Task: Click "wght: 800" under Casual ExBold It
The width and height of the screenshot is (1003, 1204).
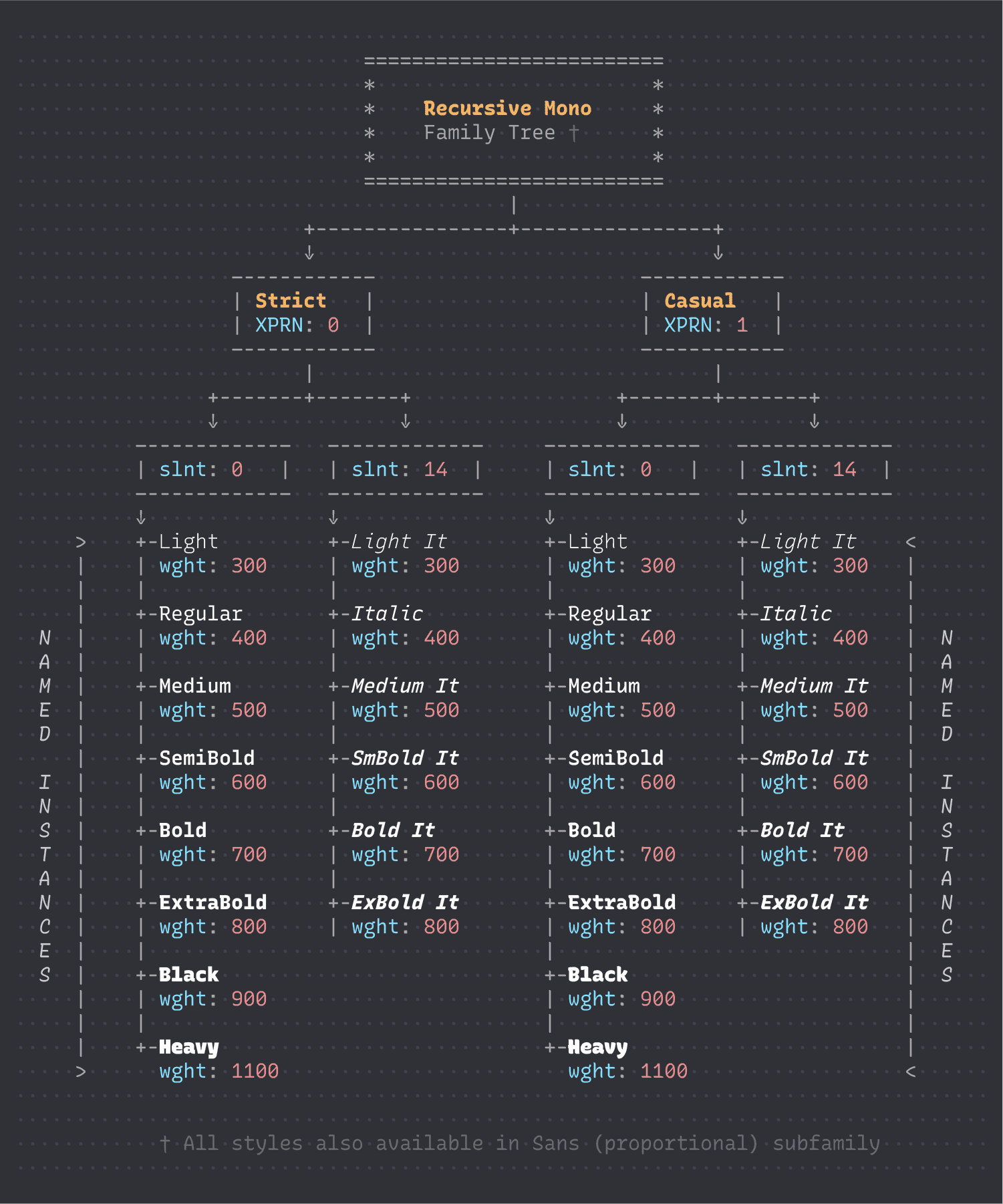Action: point(814,927)
